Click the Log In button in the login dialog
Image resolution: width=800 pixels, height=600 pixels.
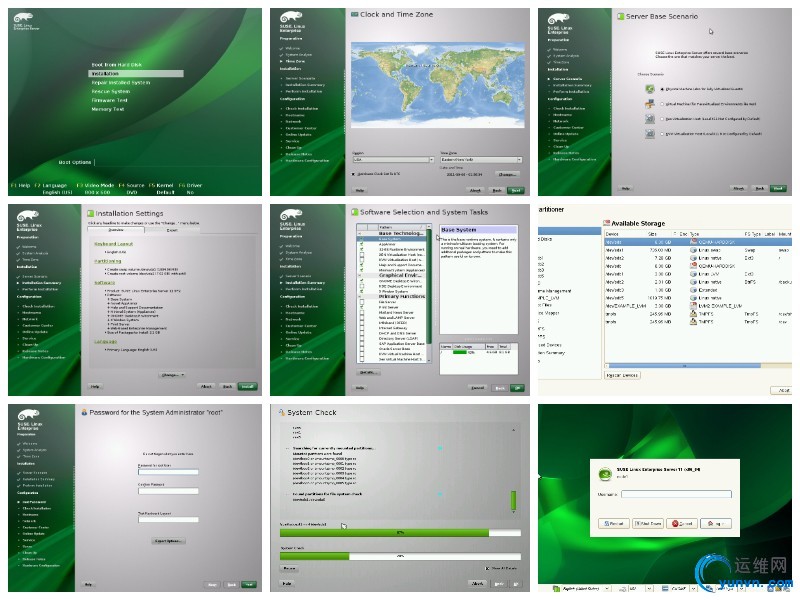(x=716, y=523)
